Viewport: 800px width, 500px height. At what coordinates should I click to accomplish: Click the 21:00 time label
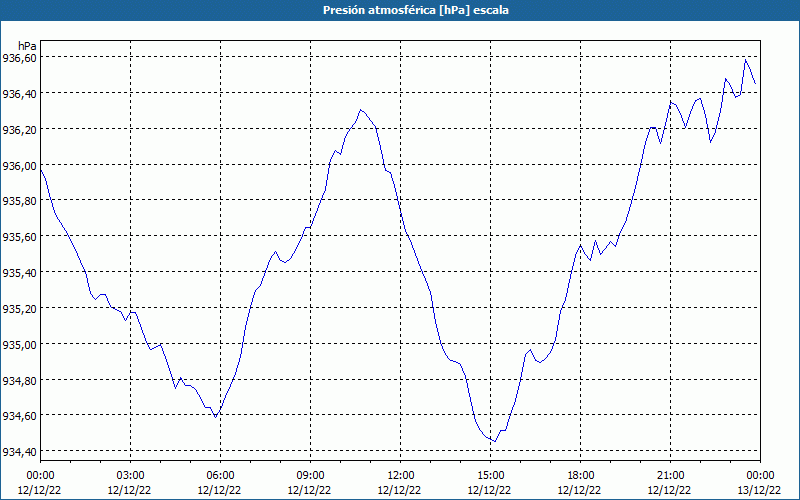[670, 476]
